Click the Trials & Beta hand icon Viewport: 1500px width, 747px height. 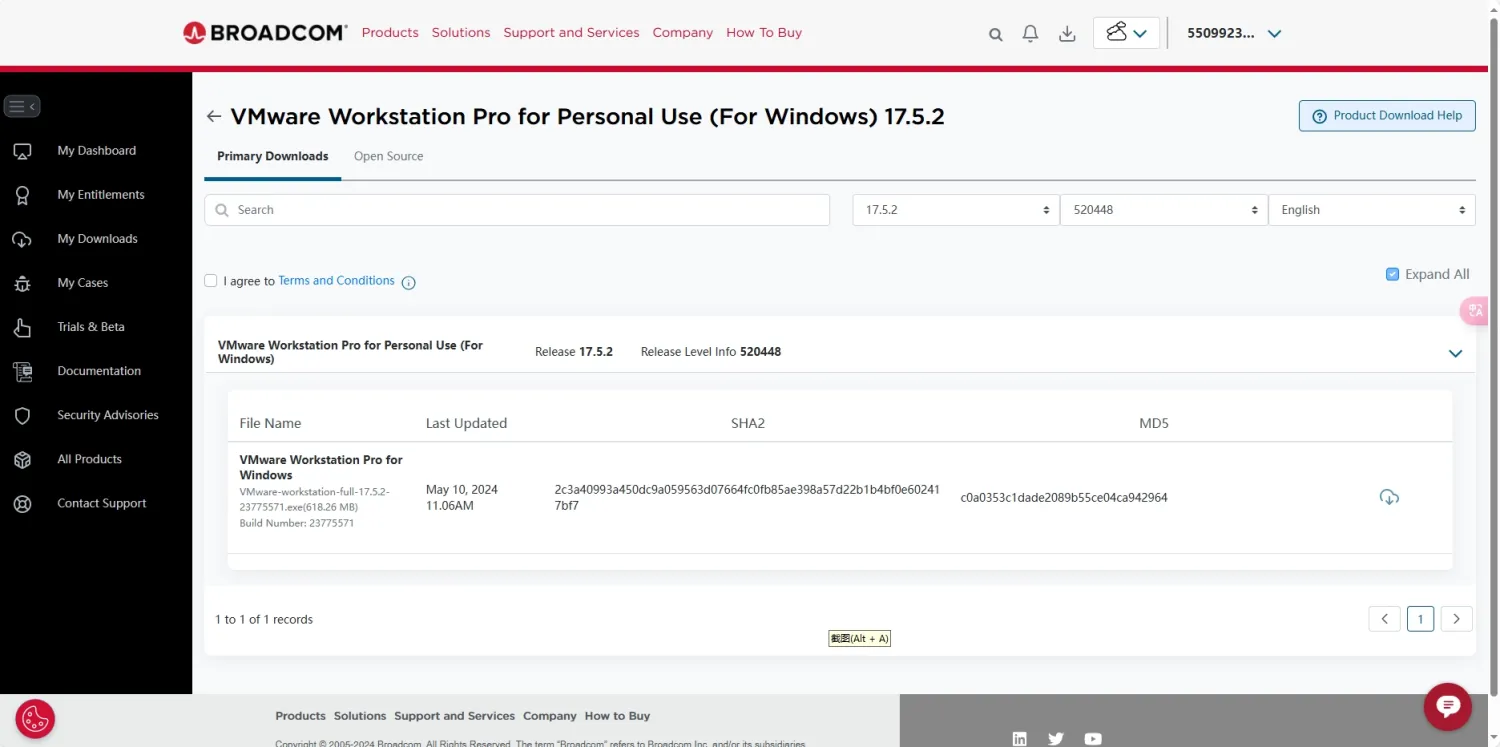point(22,327)
